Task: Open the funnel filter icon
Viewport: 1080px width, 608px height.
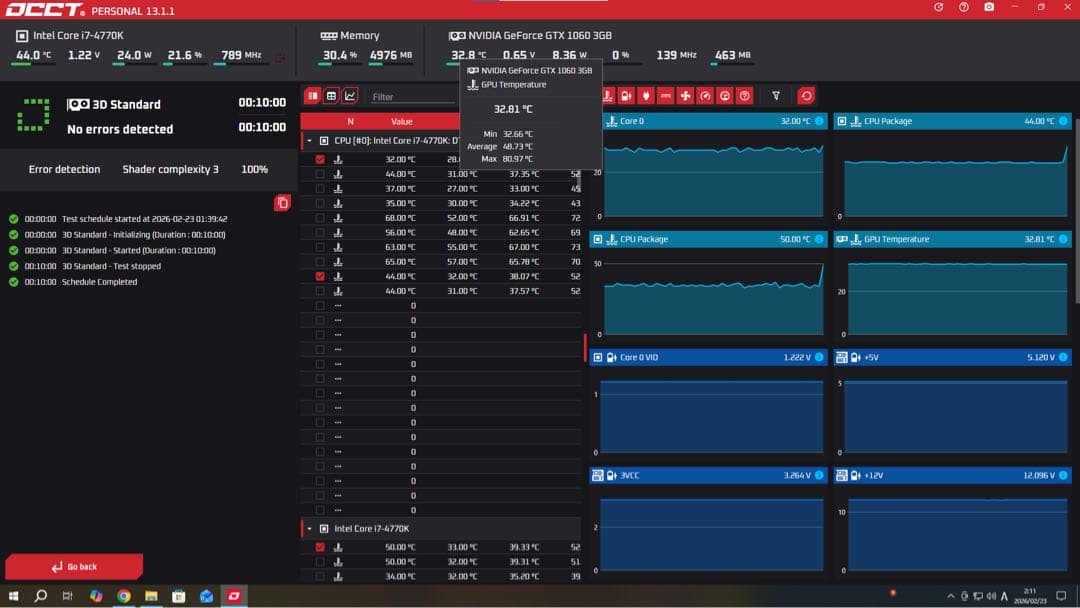Action: click(x=776, y=96)
